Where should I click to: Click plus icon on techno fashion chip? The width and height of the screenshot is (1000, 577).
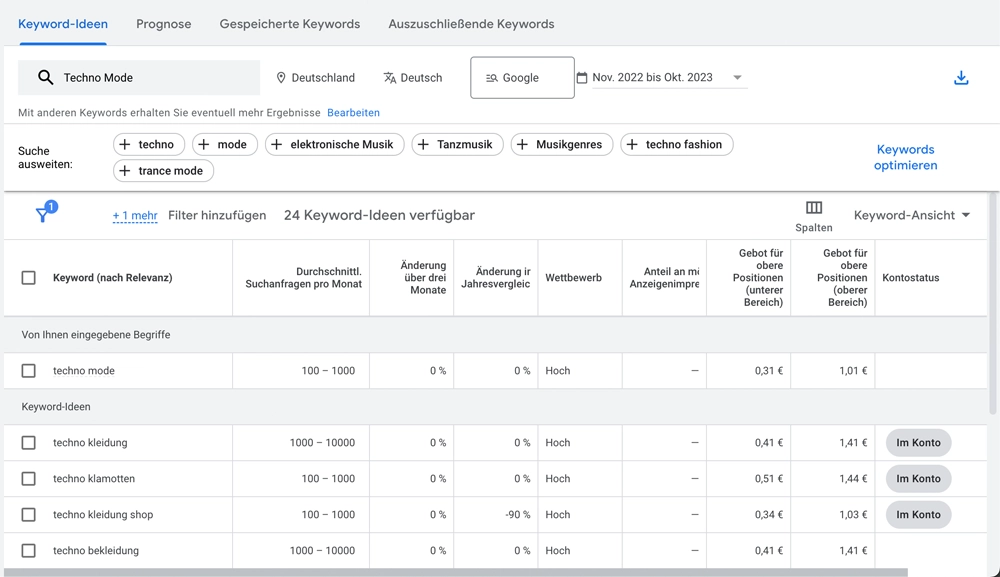point(632,145)
